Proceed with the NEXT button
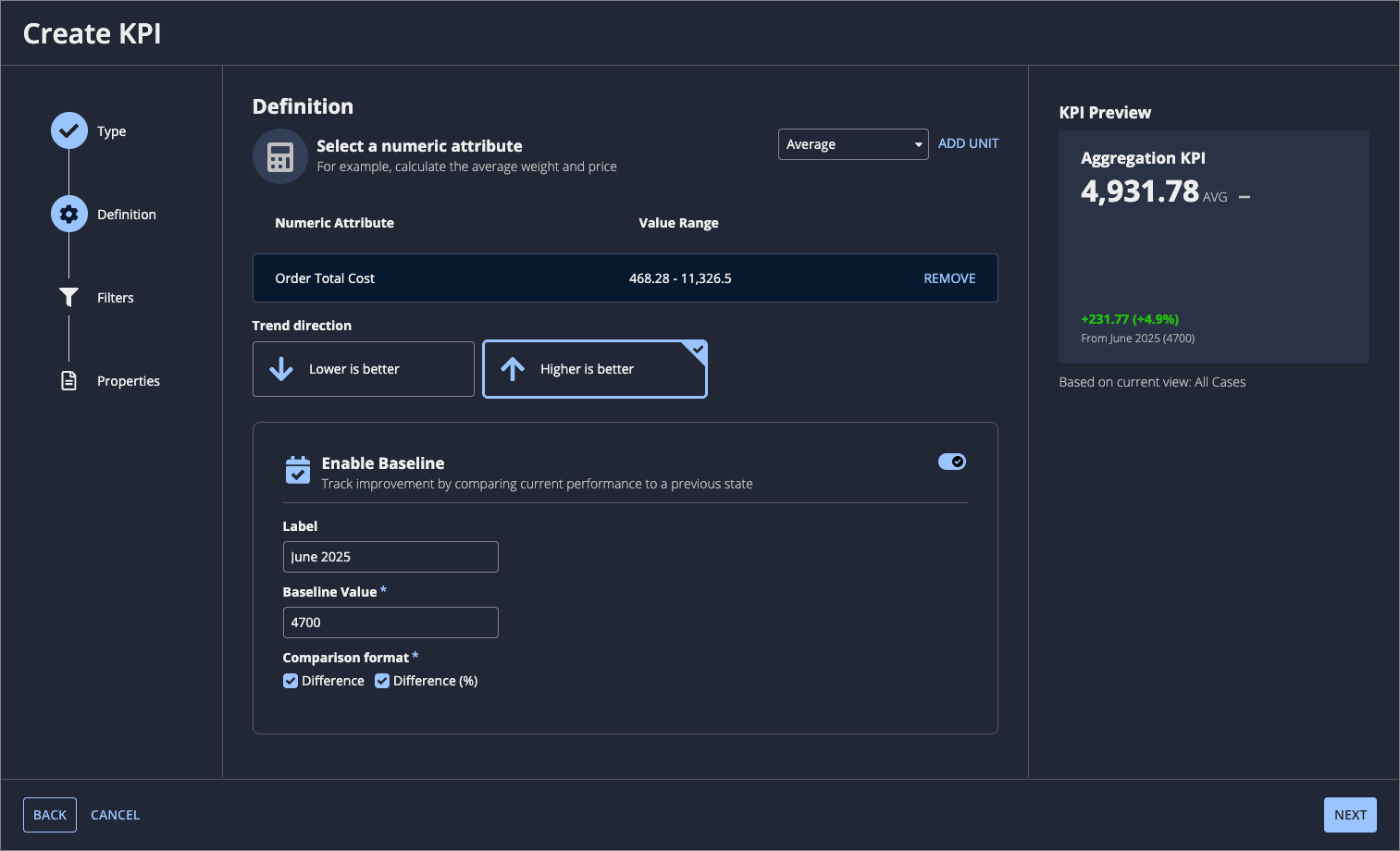 click(1350, 815)
